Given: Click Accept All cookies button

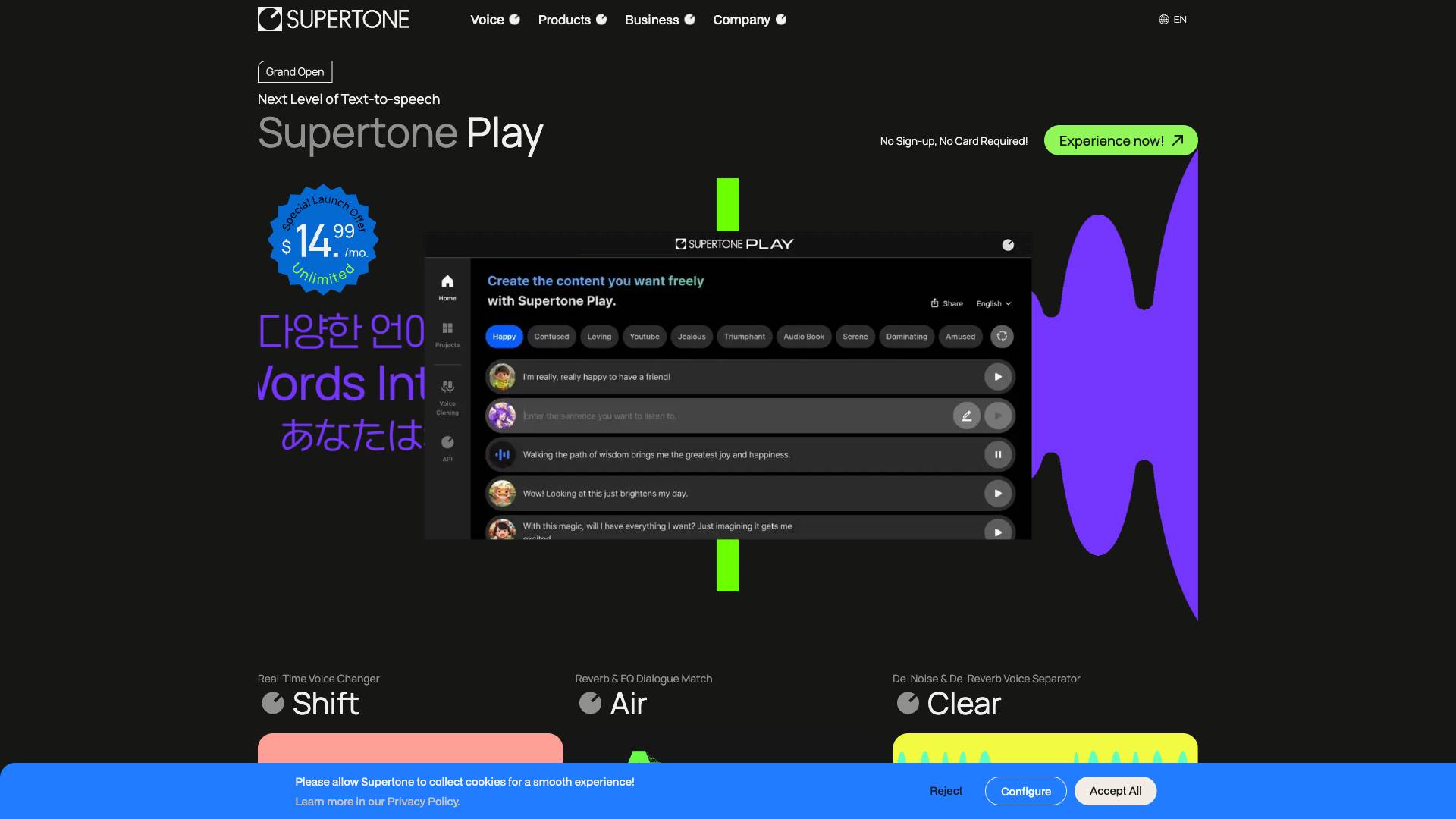Looking at the screenshot, I should tap(1115, 791).
